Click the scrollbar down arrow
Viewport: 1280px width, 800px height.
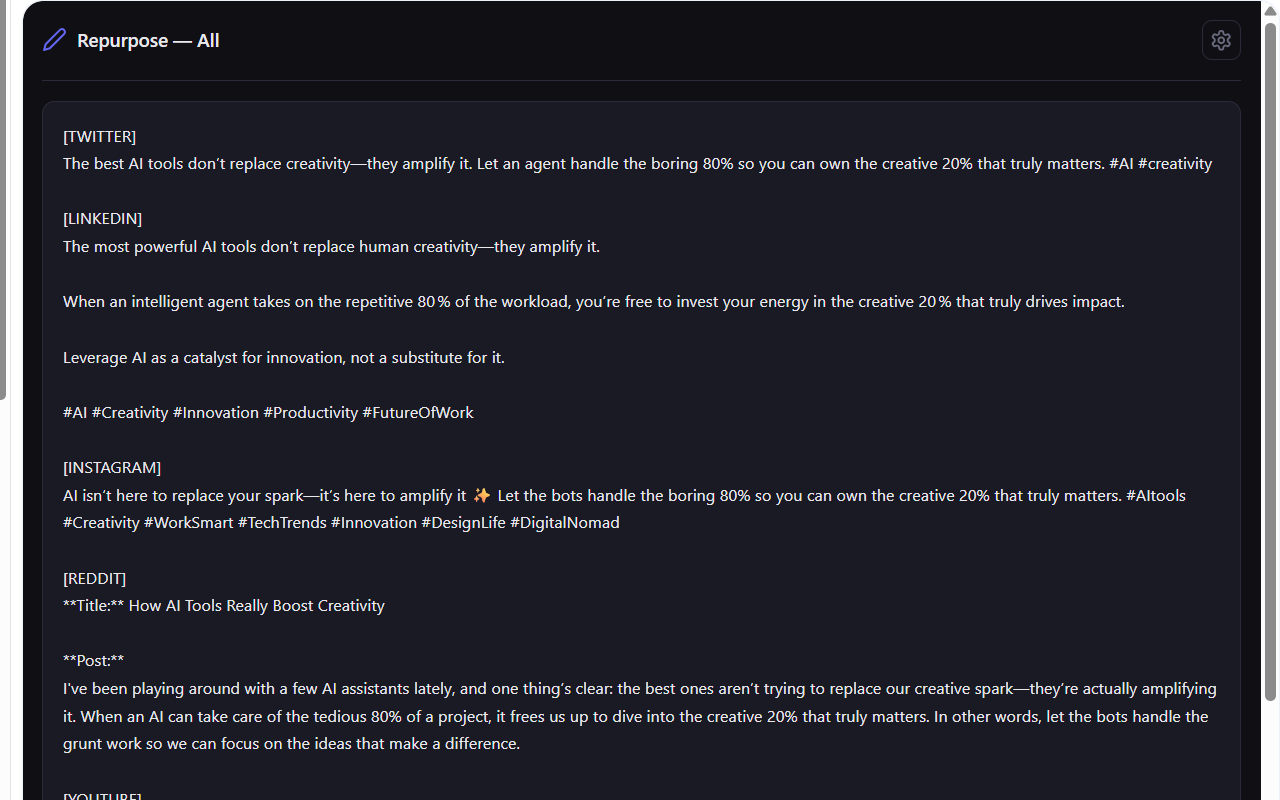(1271, 791)
